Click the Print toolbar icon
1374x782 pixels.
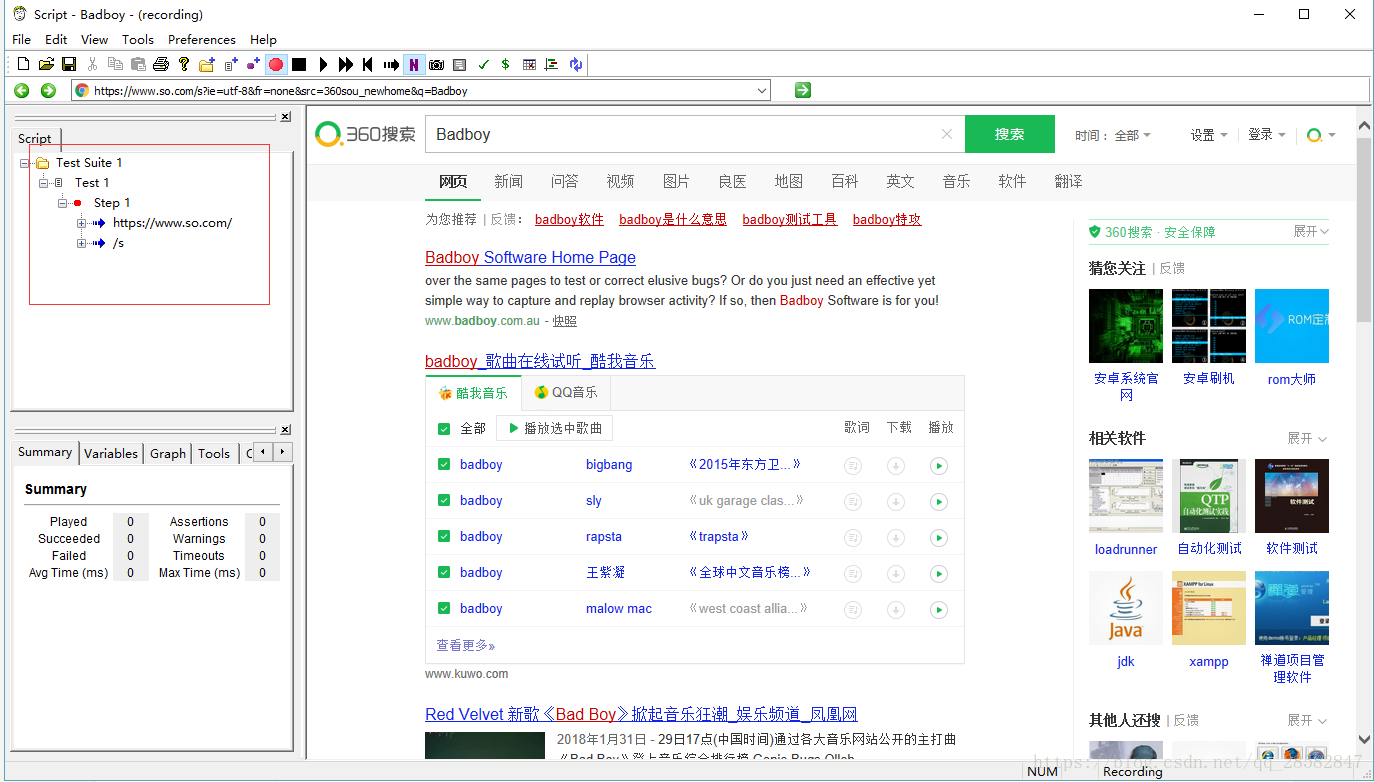(160, 64)
